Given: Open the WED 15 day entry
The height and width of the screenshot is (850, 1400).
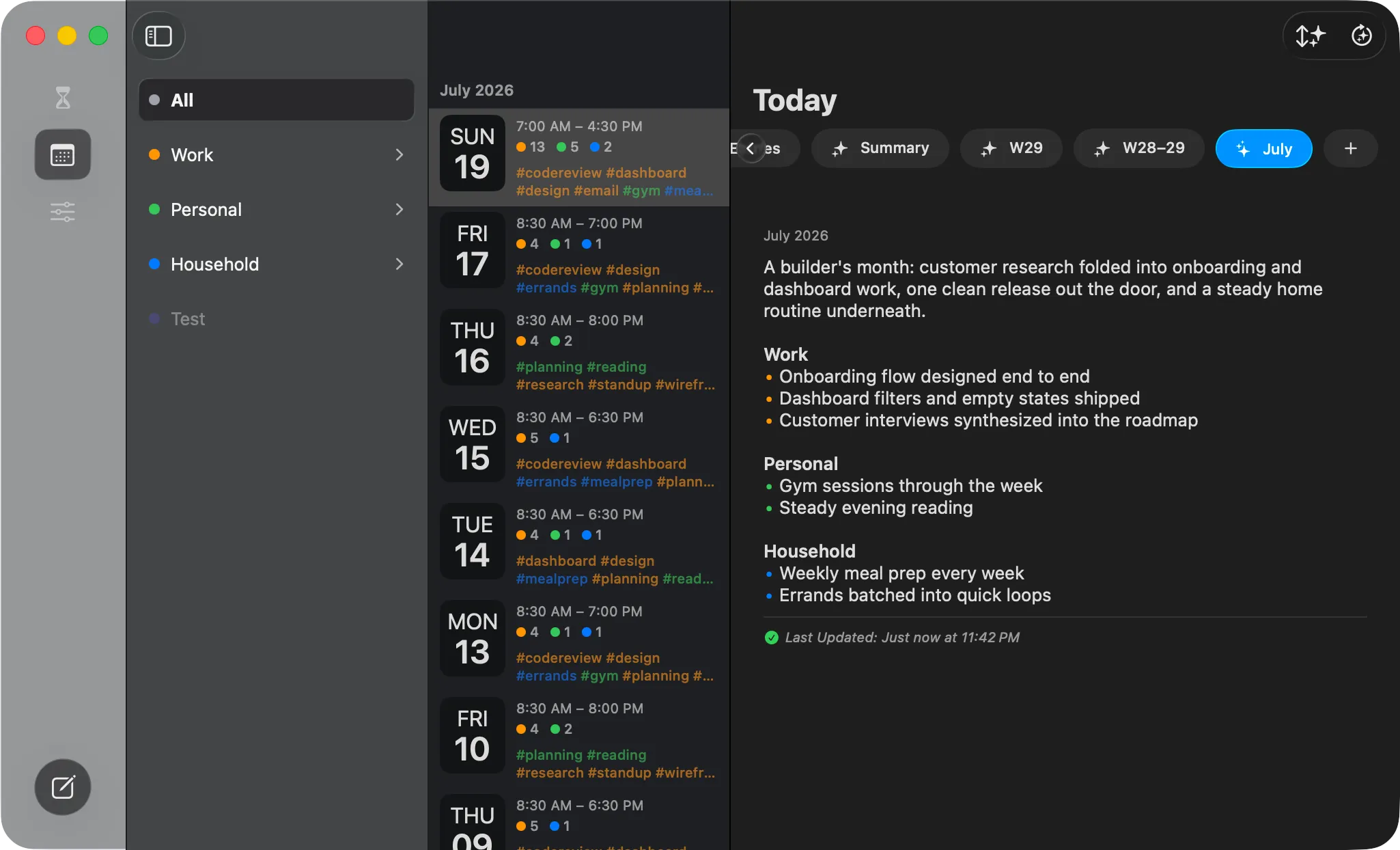Looking at the screenshot, I should click(578, 449).
